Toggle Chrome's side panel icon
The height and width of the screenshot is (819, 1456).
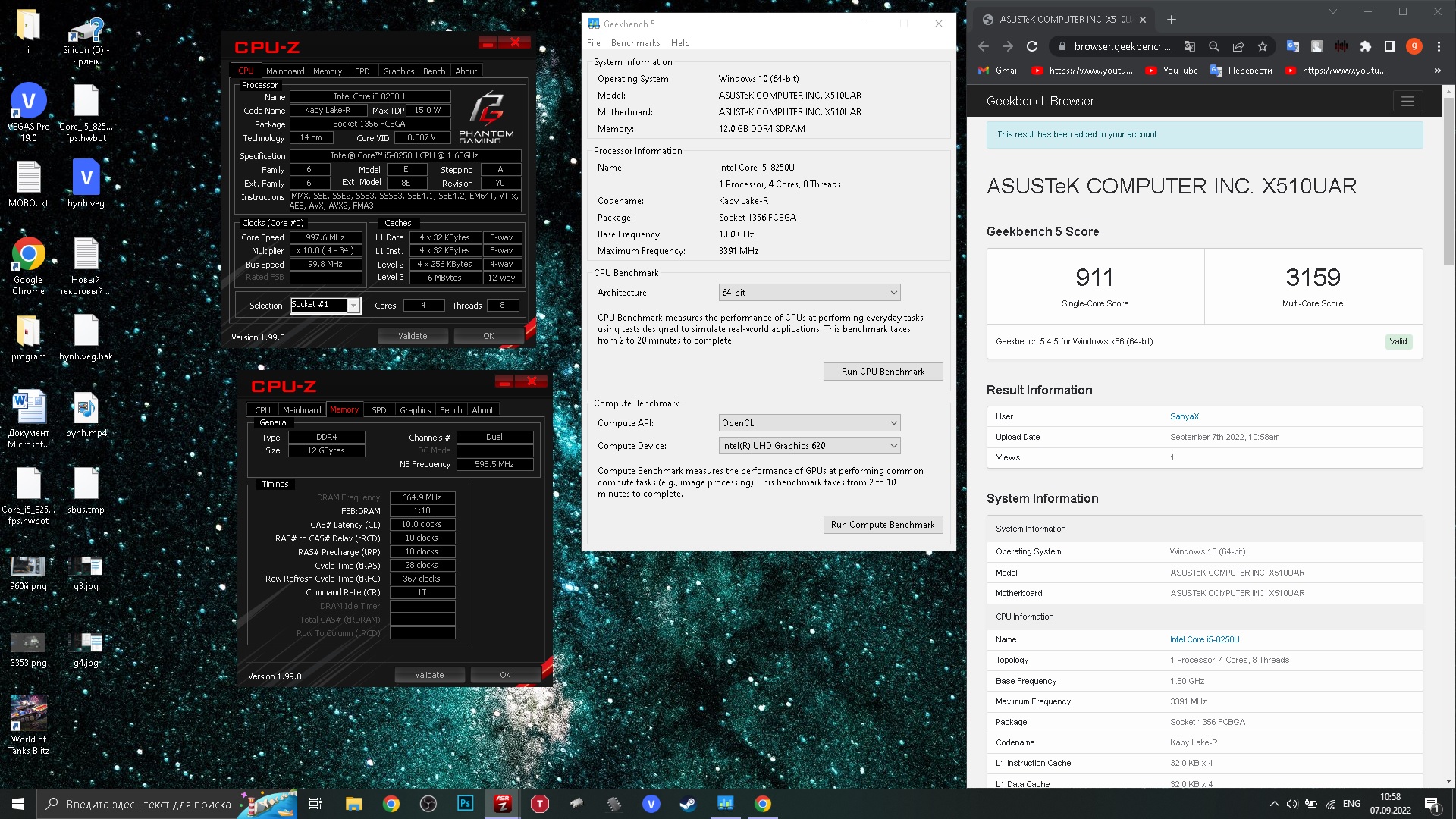1390,46
